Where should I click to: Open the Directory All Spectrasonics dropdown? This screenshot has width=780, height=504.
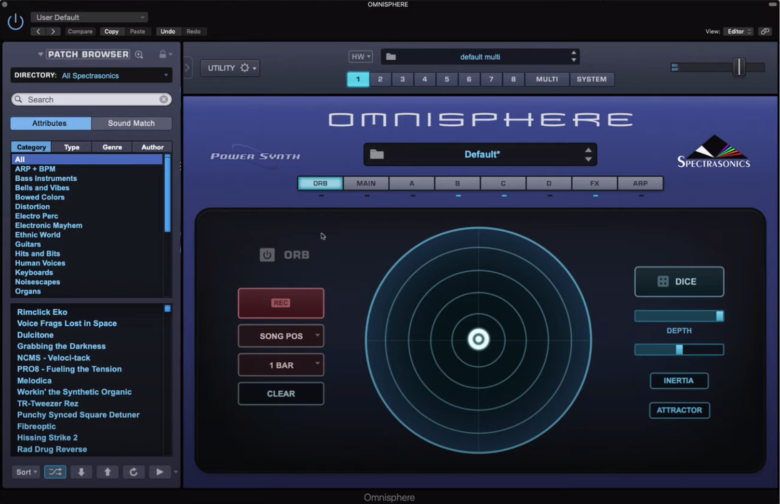tap(92, 76)
